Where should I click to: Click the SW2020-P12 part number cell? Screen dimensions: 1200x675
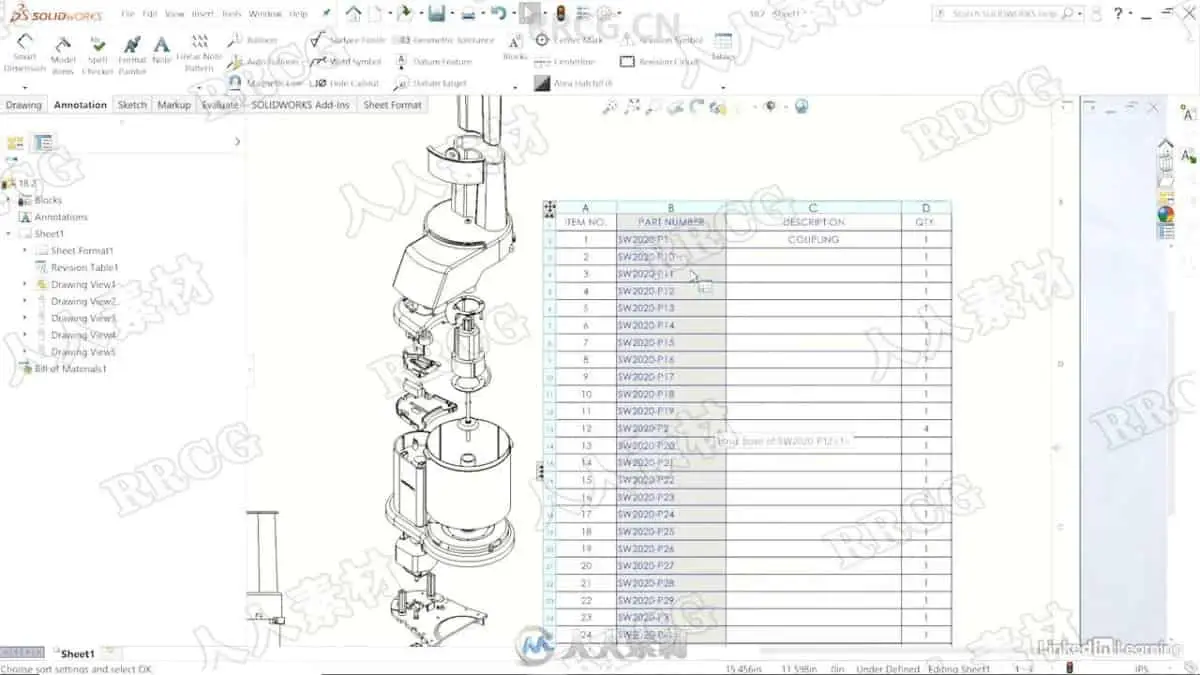click(x=671, y=291)
